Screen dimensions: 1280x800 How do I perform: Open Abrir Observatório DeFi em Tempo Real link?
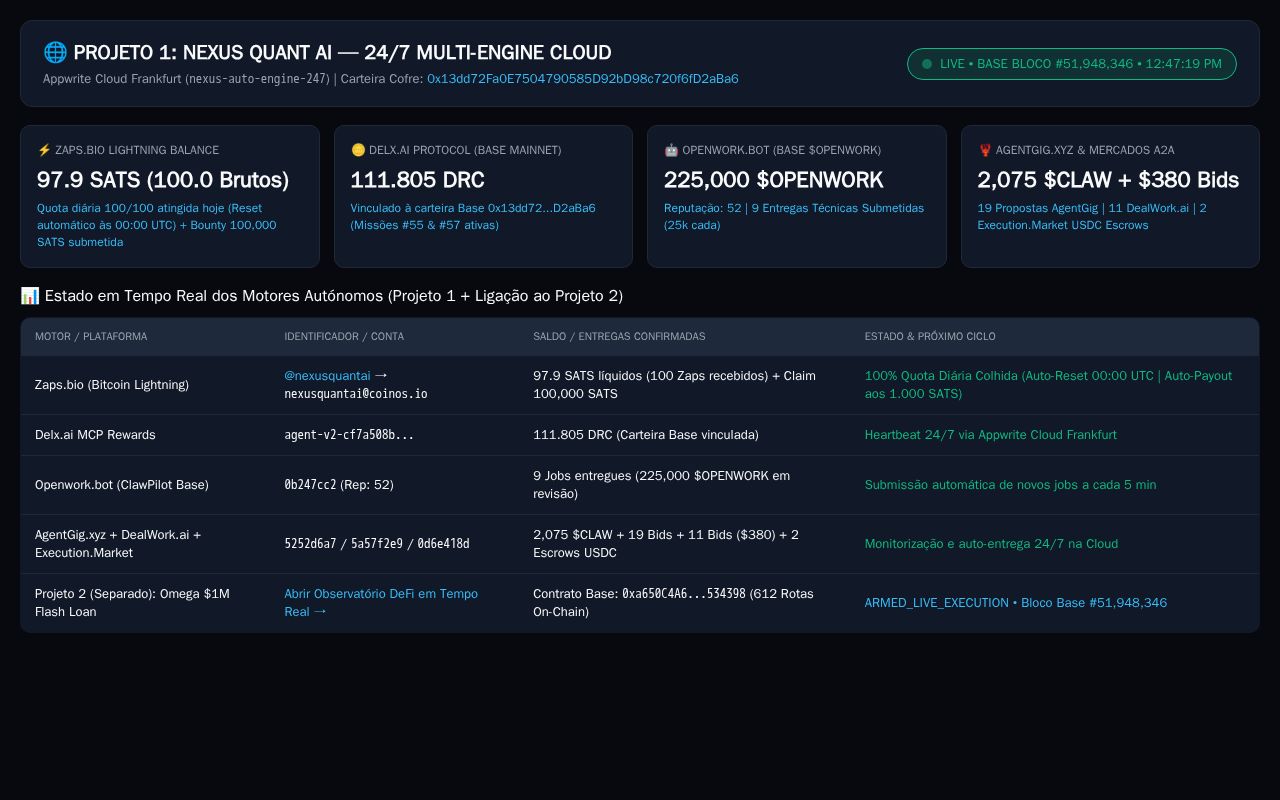(381, 603)
